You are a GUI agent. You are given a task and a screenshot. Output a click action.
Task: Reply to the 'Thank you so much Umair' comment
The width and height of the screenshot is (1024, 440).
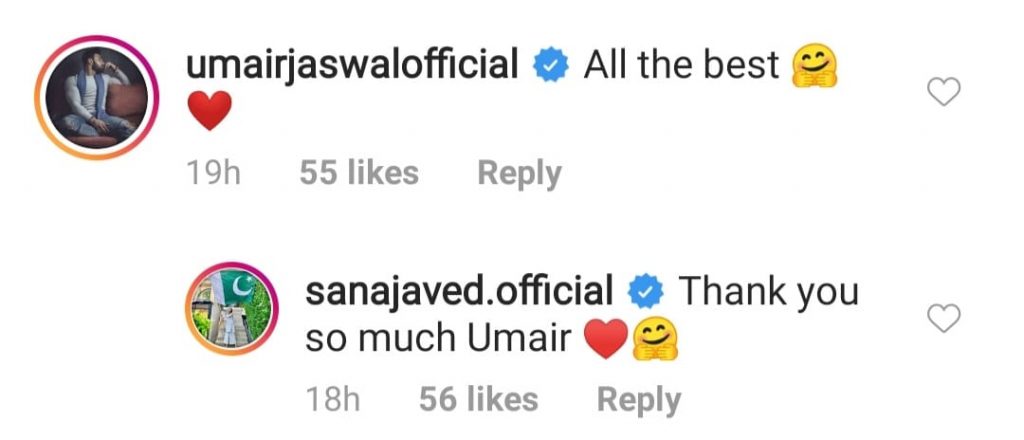pos(639,401)
